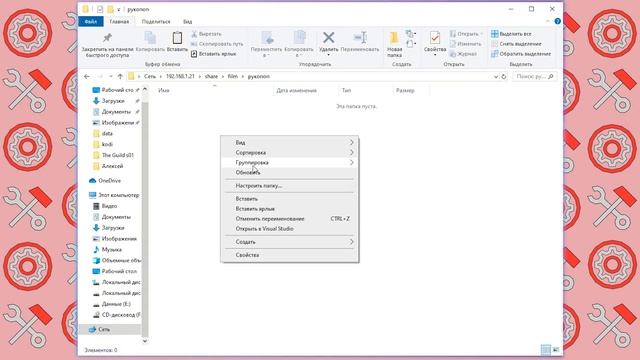Click Скопировать путь in the ribbon
The width and height of the screenshot is (640, 360).
[217, 44]
